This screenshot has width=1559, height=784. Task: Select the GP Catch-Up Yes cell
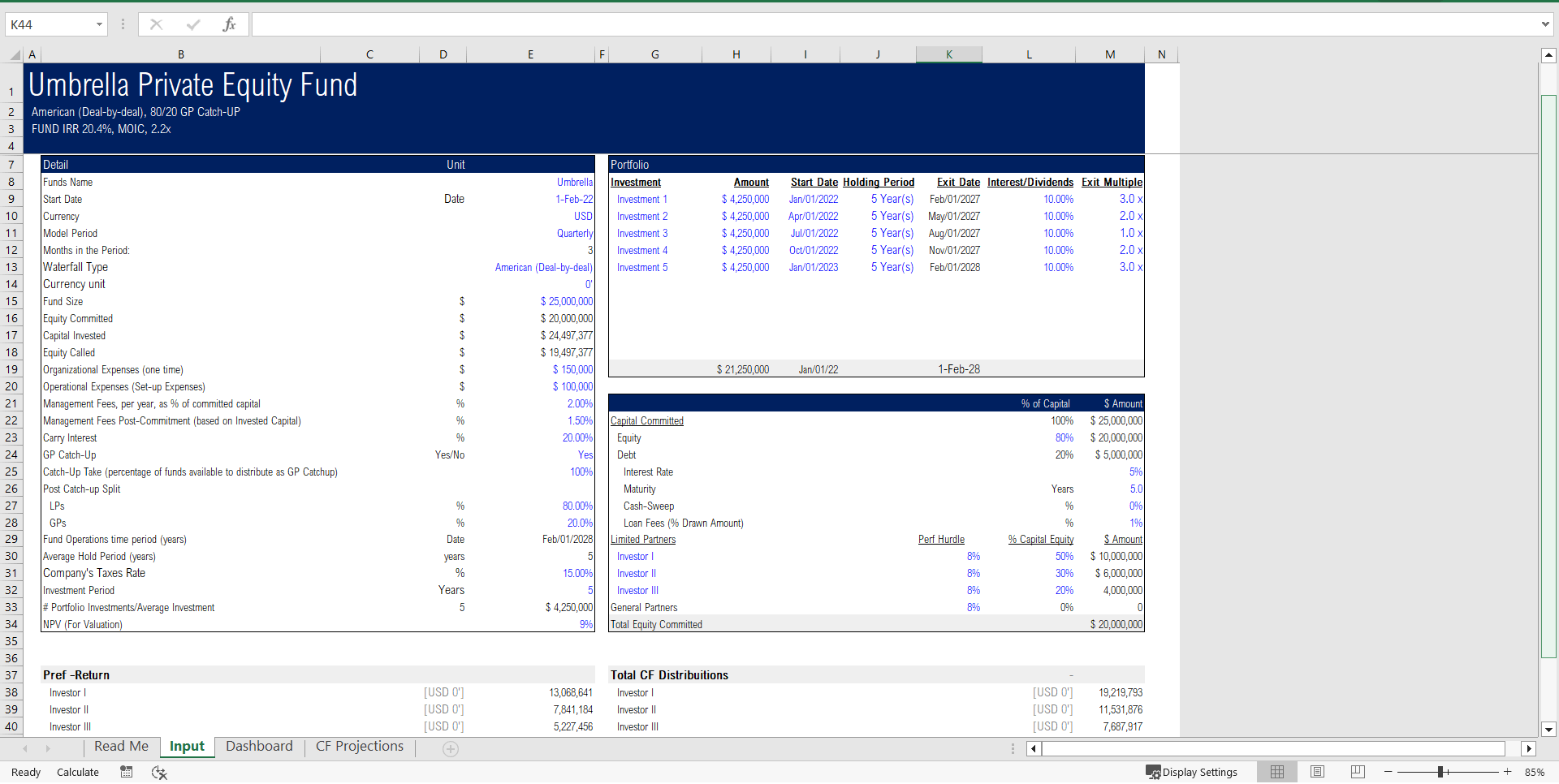(585, 454)
